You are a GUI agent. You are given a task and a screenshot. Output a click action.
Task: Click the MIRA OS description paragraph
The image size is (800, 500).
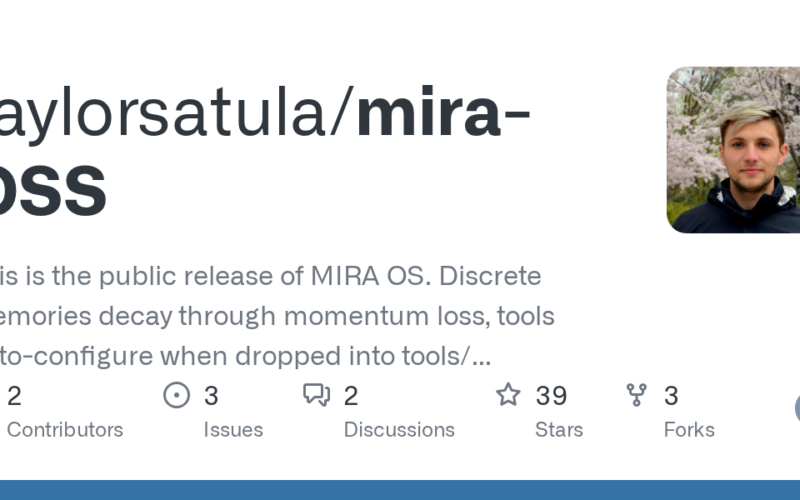click(x=270, y=316)
